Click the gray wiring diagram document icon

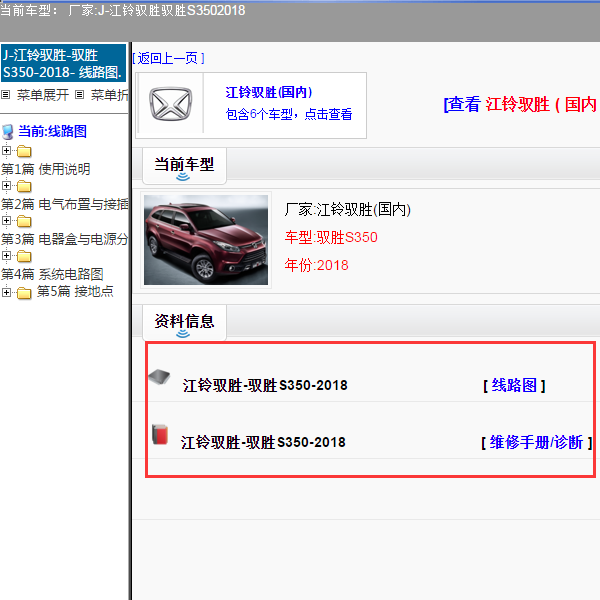click(159, 377)
